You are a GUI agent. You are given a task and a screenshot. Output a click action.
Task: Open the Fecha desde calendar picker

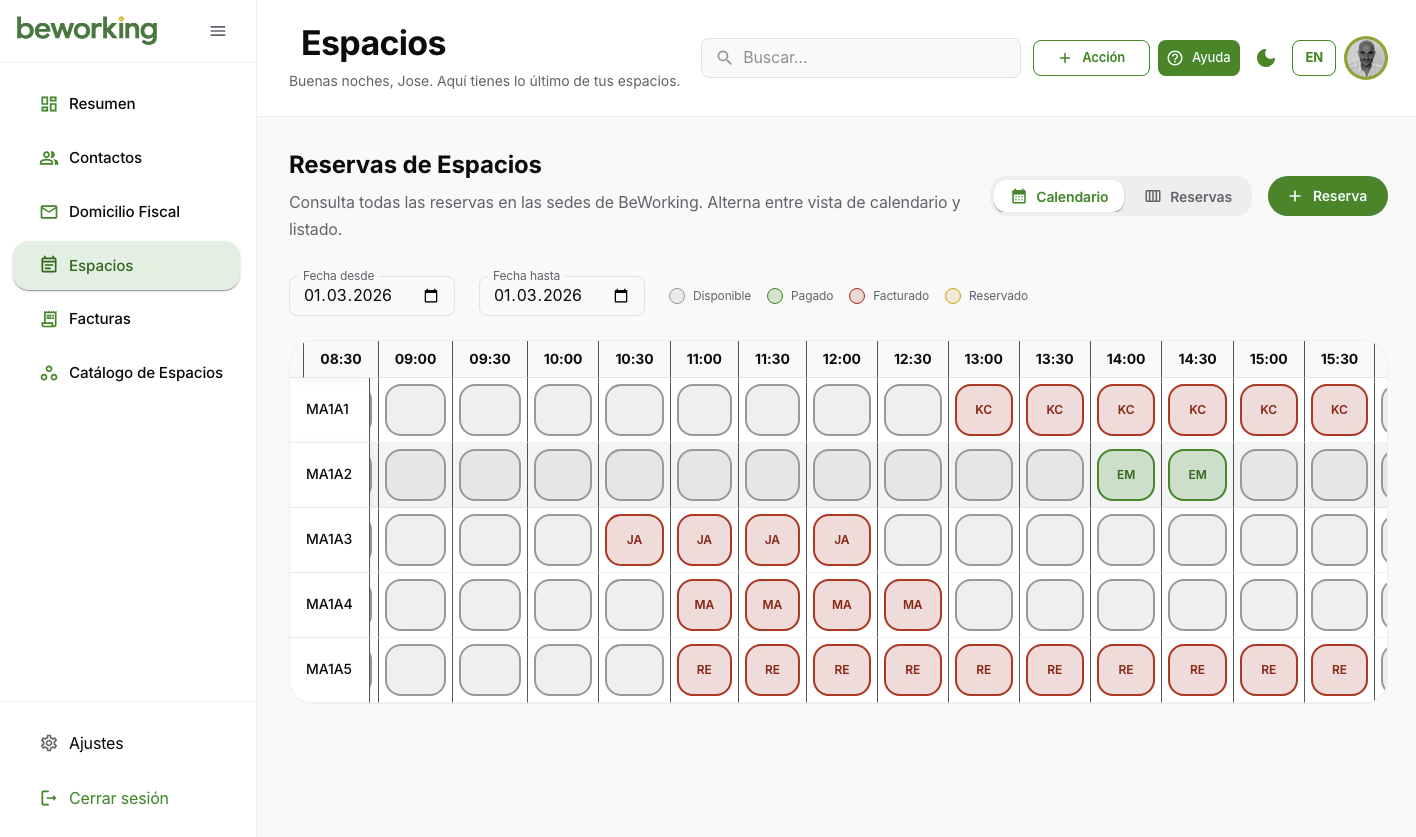click(431, 295)
